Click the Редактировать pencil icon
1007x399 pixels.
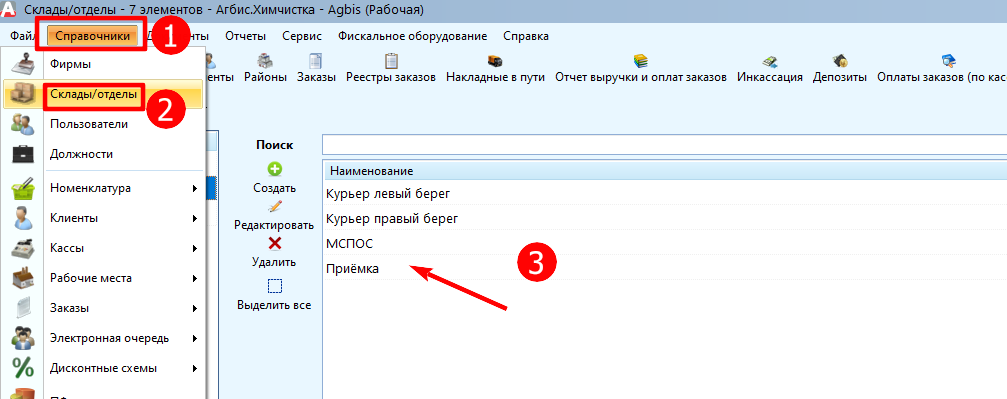click(274, 207)
